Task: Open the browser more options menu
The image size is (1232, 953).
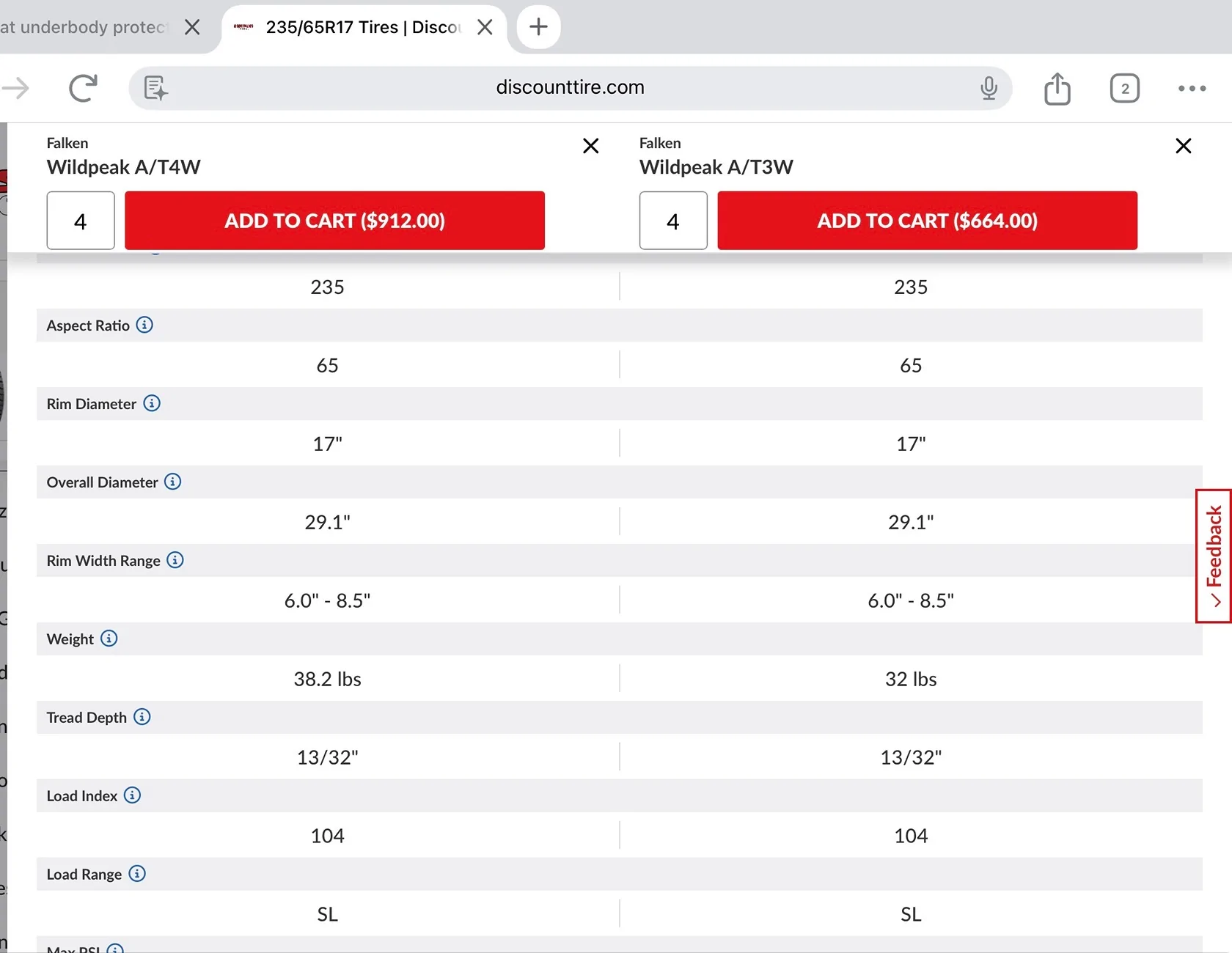Action: click(1192, 89)
